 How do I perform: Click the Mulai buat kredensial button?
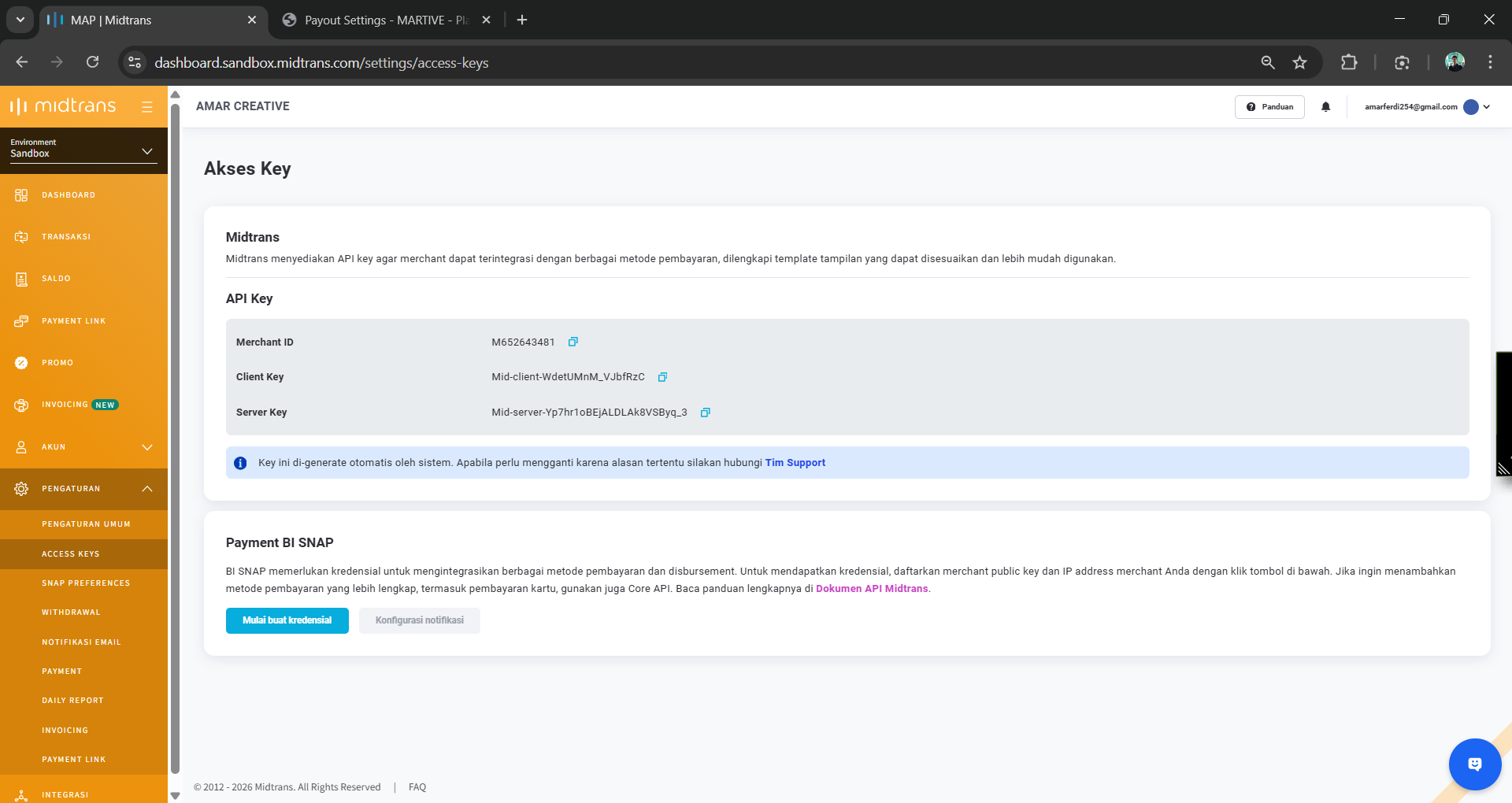287,620
